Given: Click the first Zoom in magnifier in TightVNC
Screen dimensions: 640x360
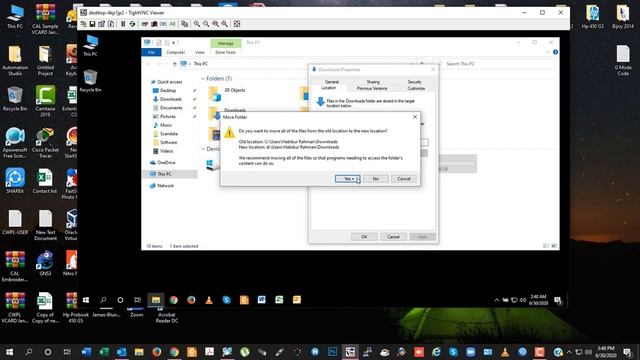Looking at the screenshot, I should click(197, 24).
